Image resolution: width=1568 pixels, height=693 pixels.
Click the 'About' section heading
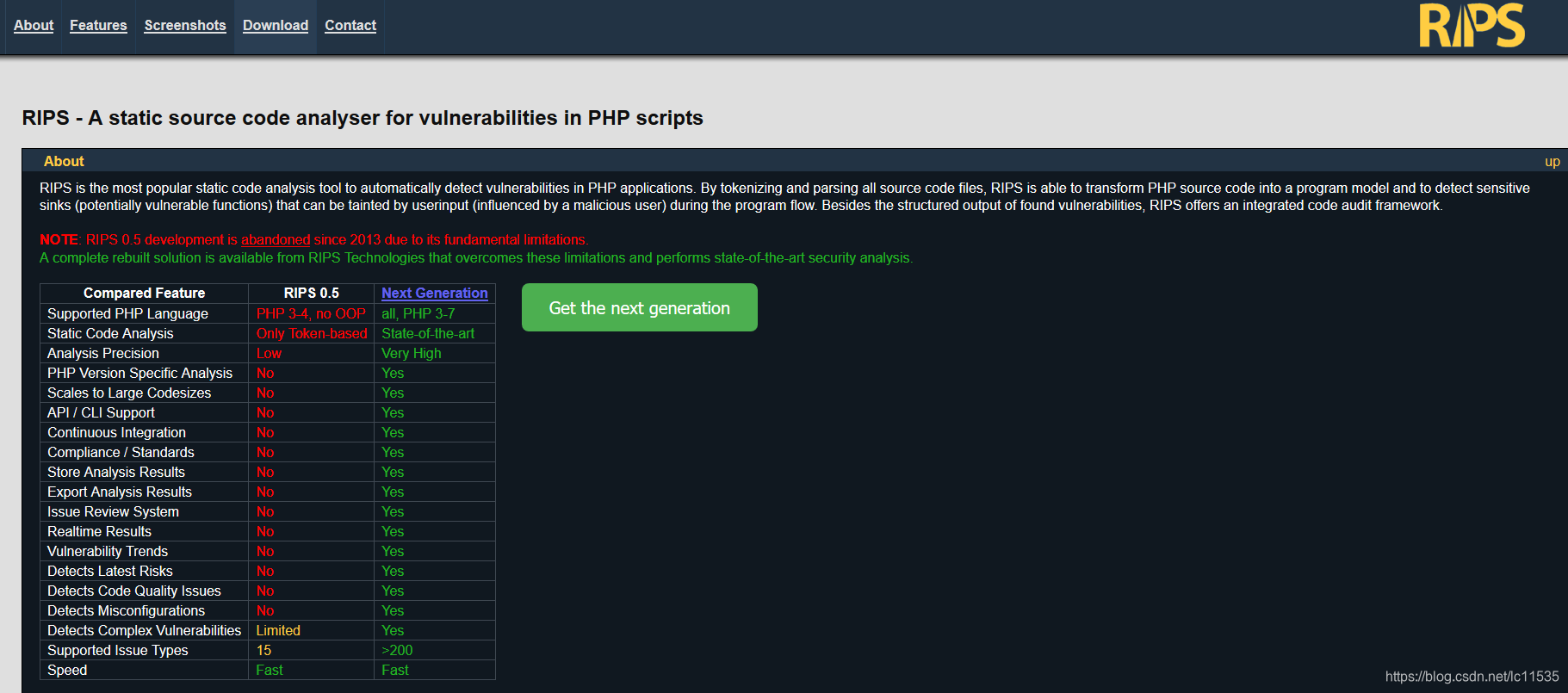pos(64,162)
